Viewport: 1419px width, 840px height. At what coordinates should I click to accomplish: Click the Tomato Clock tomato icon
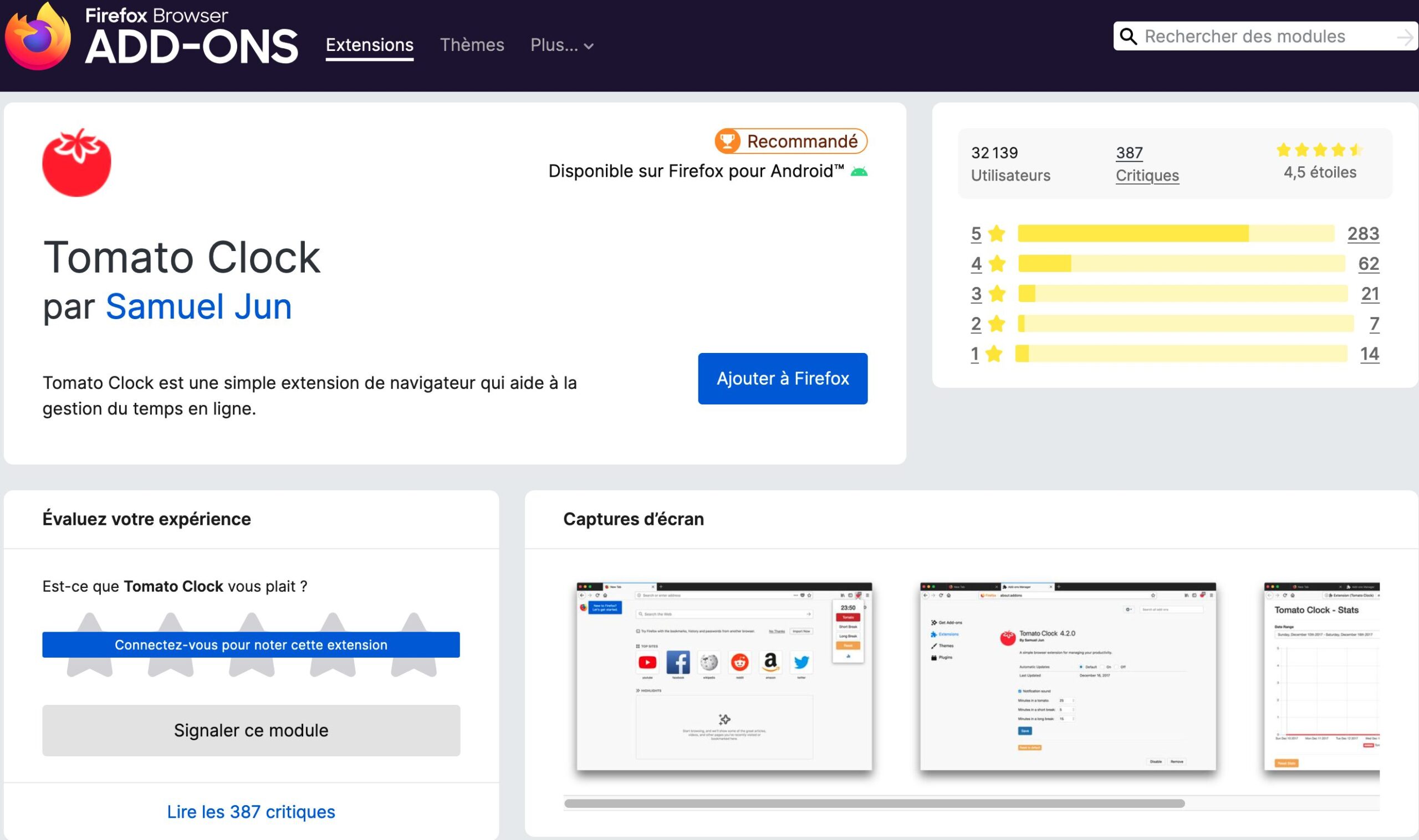[x=77, y=162]
